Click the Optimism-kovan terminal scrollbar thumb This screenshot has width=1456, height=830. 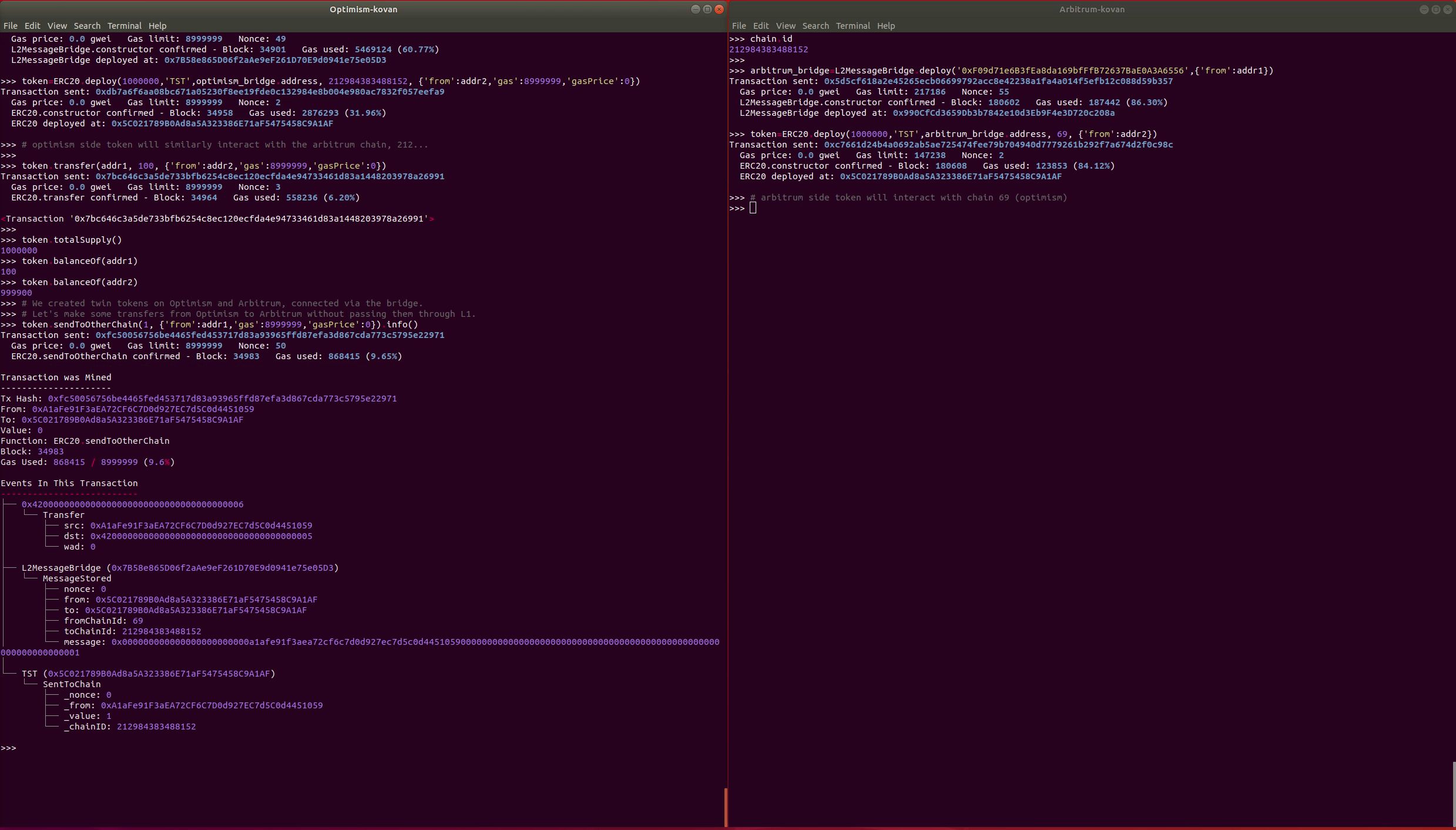(x=726, y=806)
